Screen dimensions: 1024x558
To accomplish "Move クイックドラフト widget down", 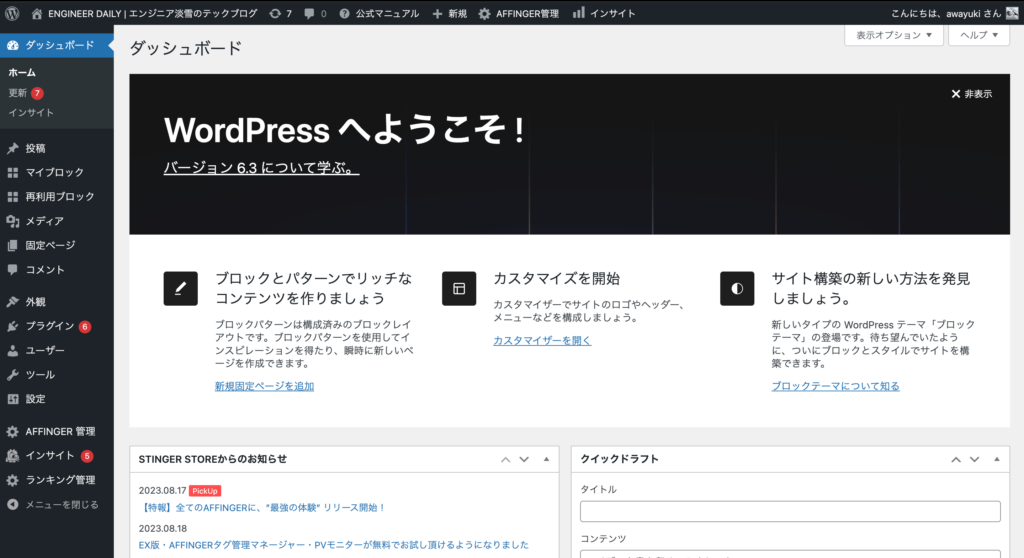I will click(974, 459).
